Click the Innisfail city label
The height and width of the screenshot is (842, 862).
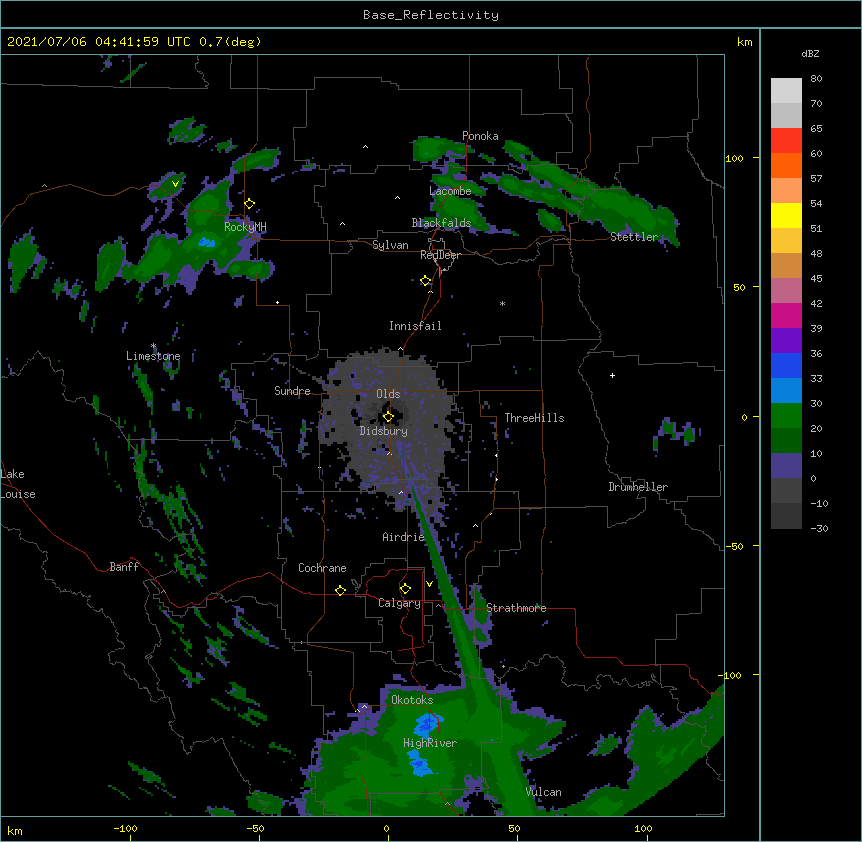[415, 326]
